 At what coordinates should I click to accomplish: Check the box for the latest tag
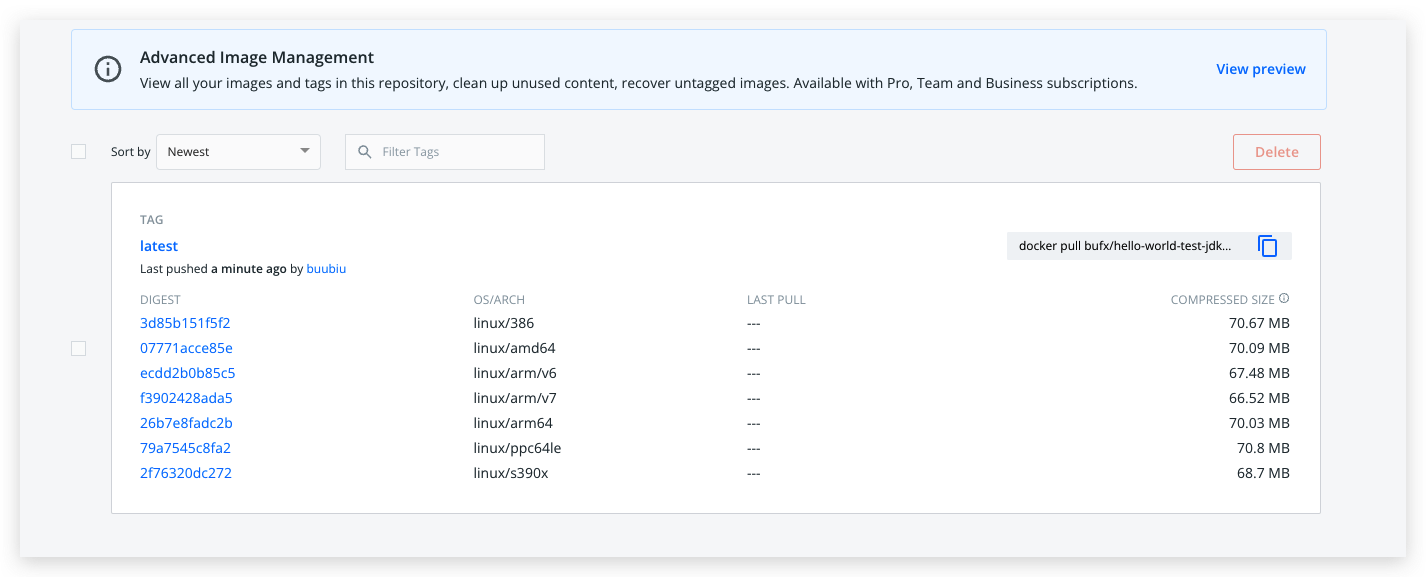point(79,348)
